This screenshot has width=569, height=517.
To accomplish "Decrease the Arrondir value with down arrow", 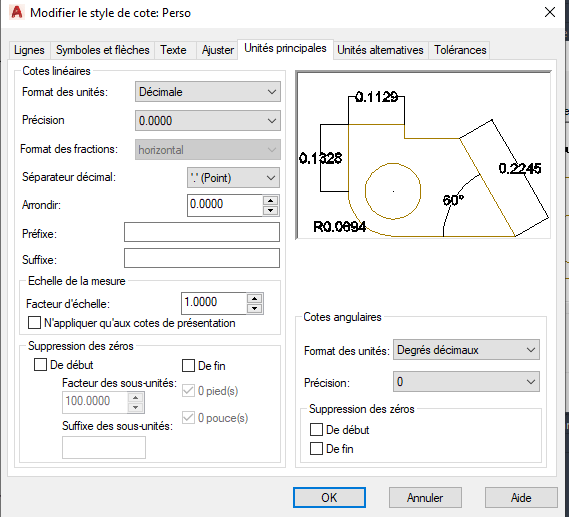I will point(270,210).
